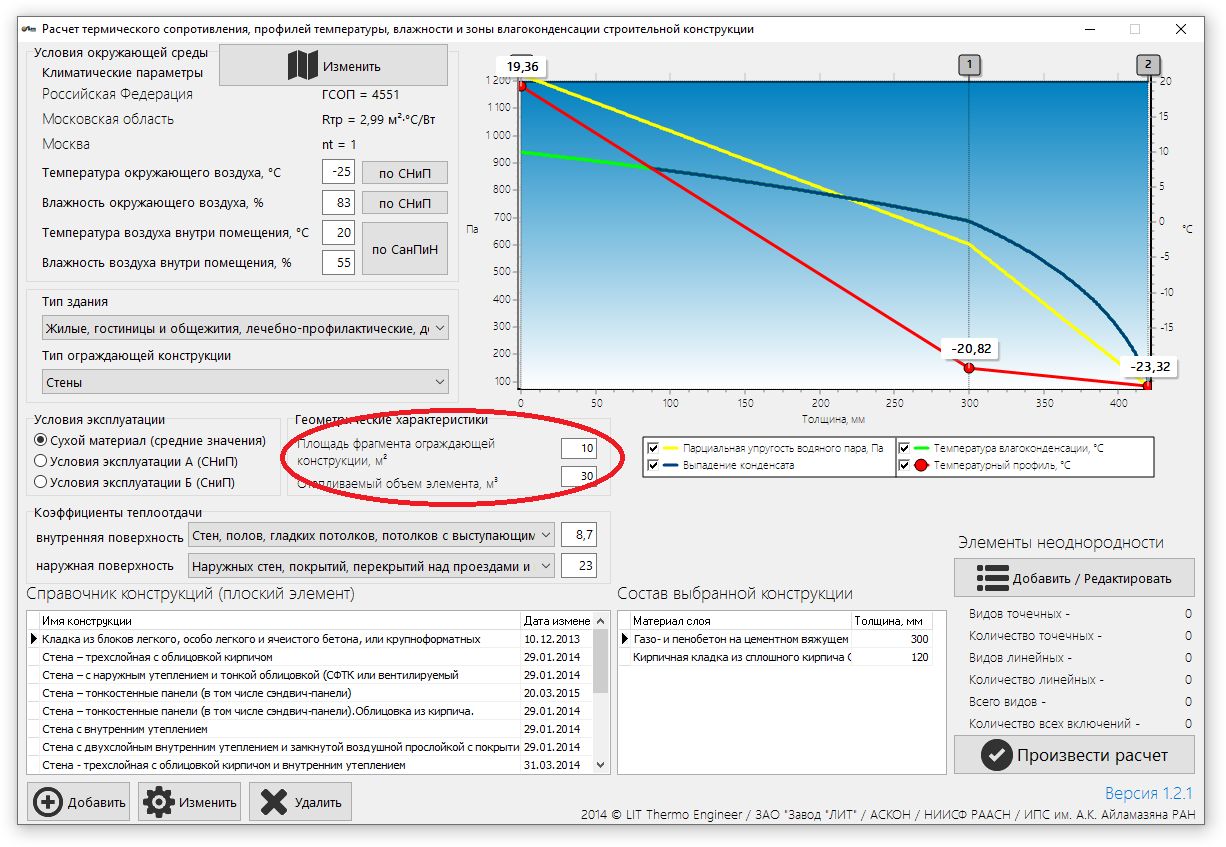Select row Кладка из блоков легкого бетона

[x=310, y=639]
